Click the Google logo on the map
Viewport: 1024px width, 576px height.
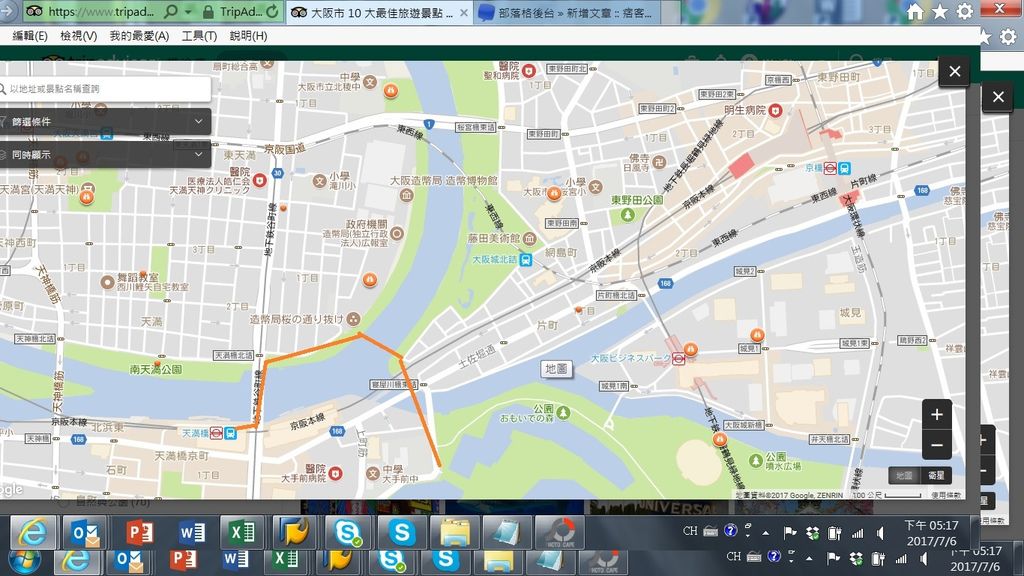[x=11, y=488]
